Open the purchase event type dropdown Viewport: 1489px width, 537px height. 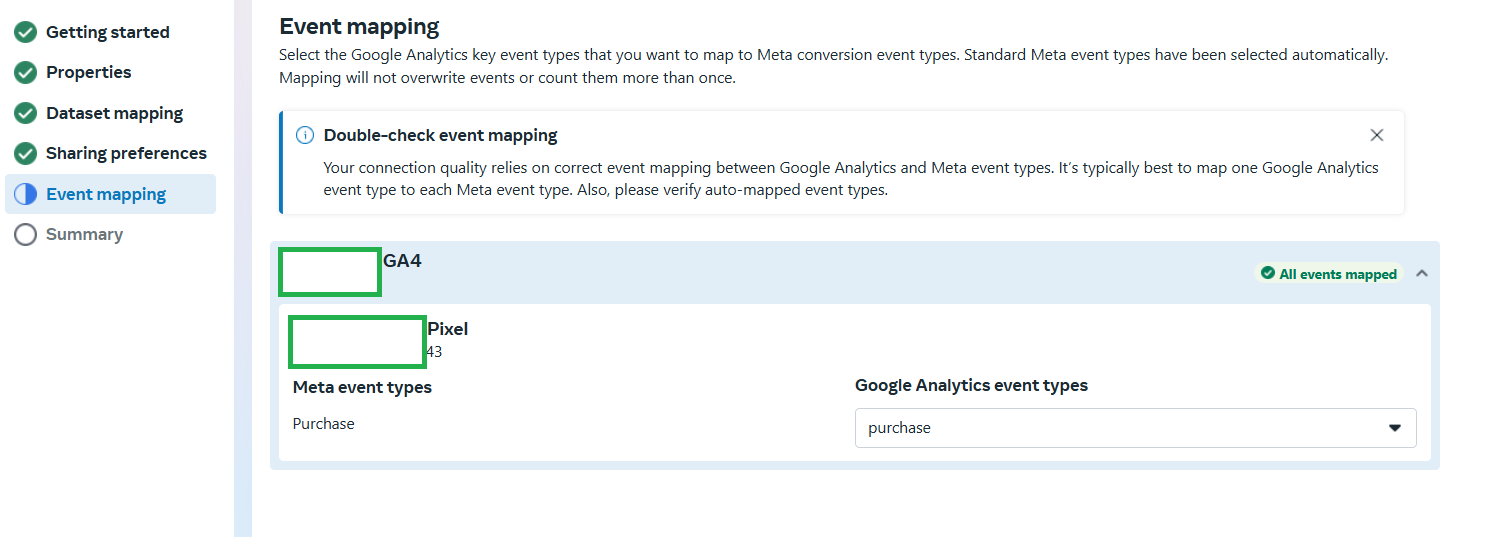1135,427
